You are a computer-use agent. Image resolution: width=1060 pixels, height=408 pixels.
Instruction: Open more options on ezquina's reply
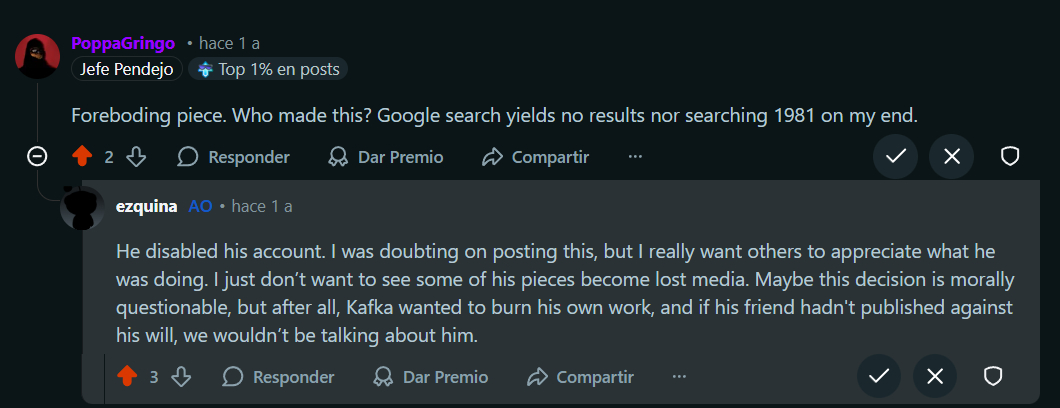[680, 377]
